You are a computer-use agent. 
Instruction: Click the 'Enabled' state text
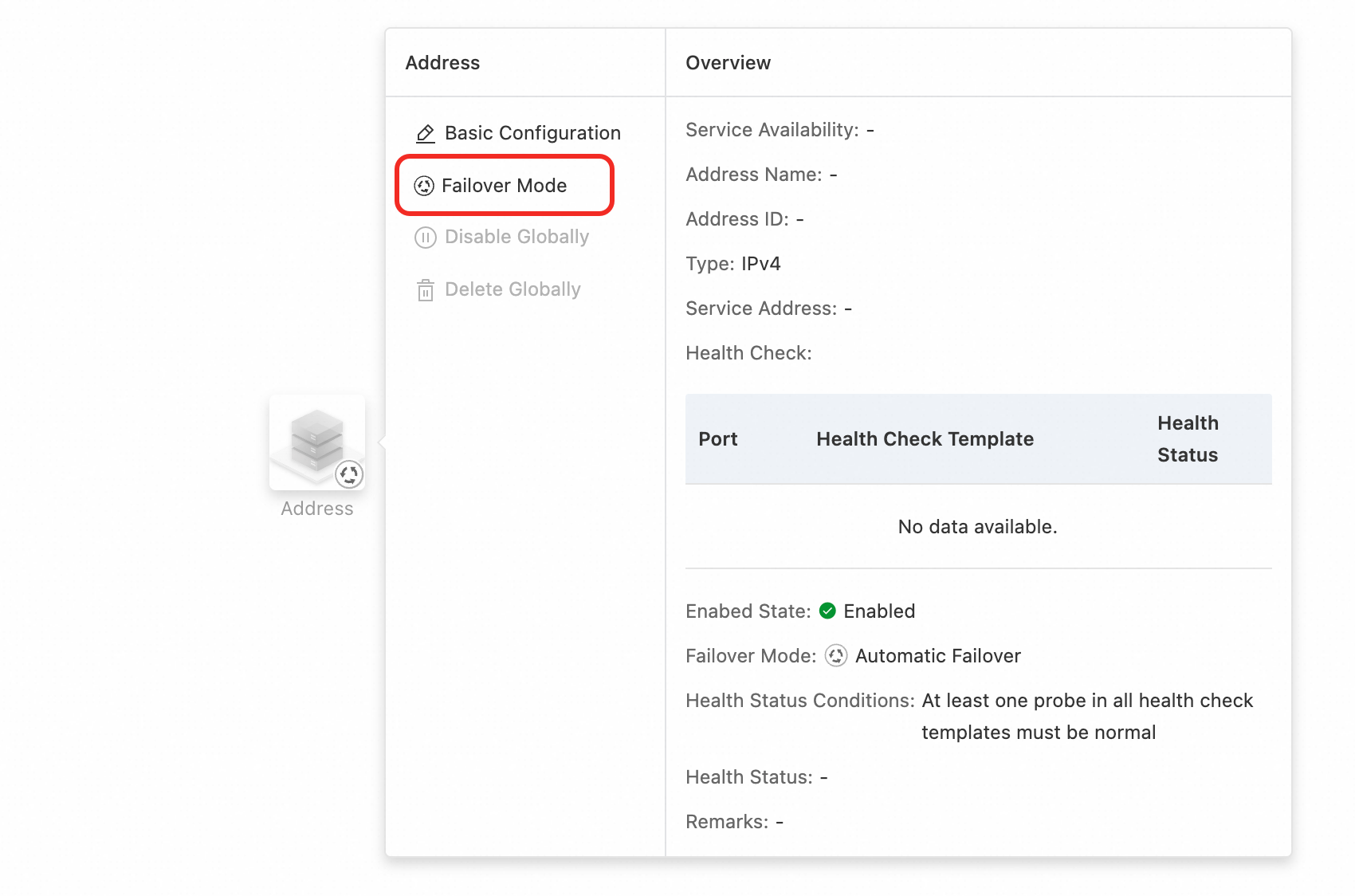click(880, 611)
